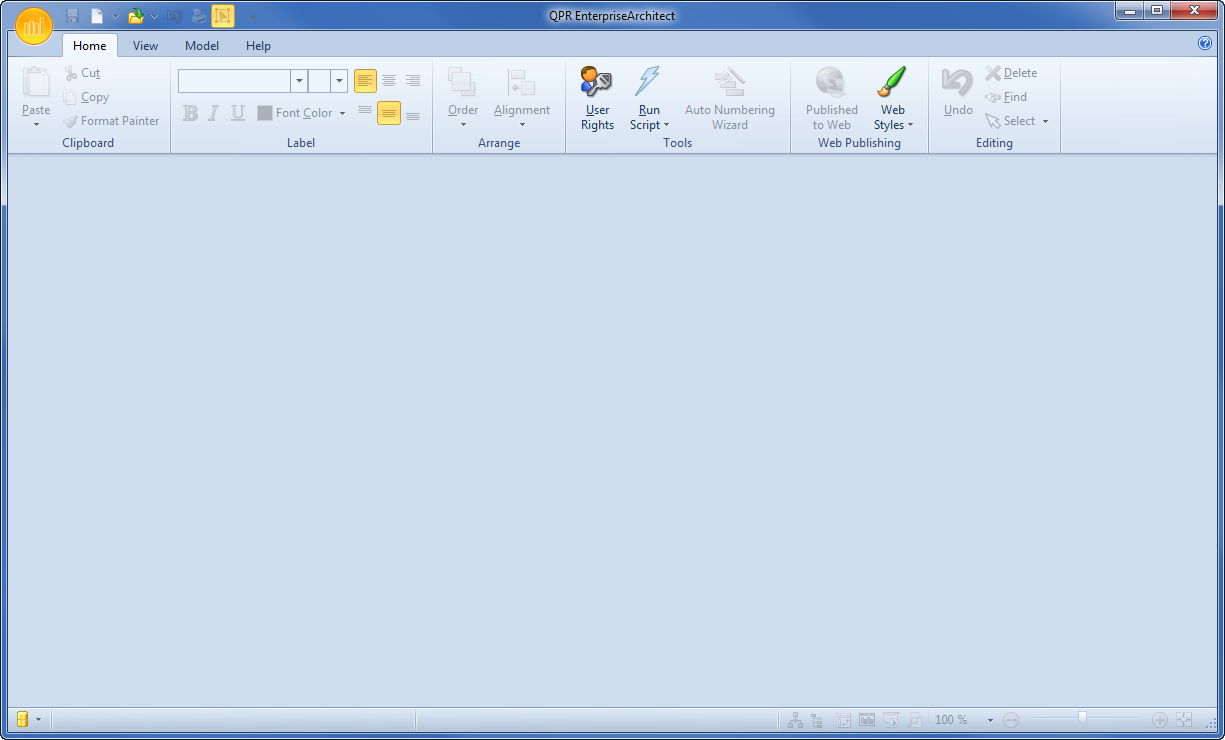Viewport: 1225px width, 740px height.
Task: Zoom in with the plus magnifier in status bar
Action: [1160, 719]
